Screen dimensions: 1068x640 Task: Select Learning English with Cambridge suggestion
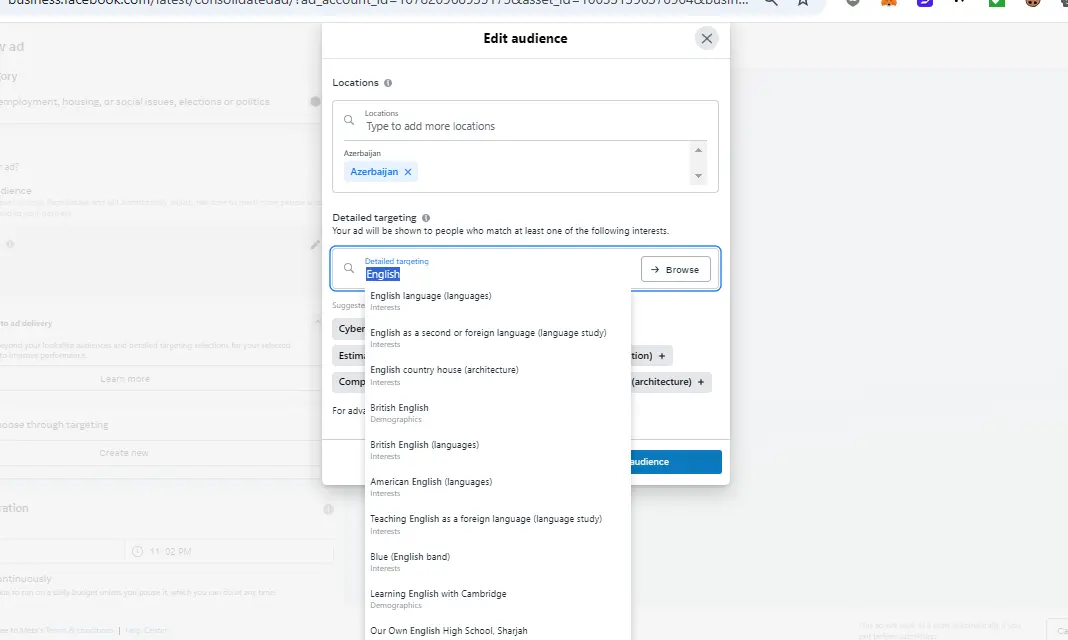(498, 598)
